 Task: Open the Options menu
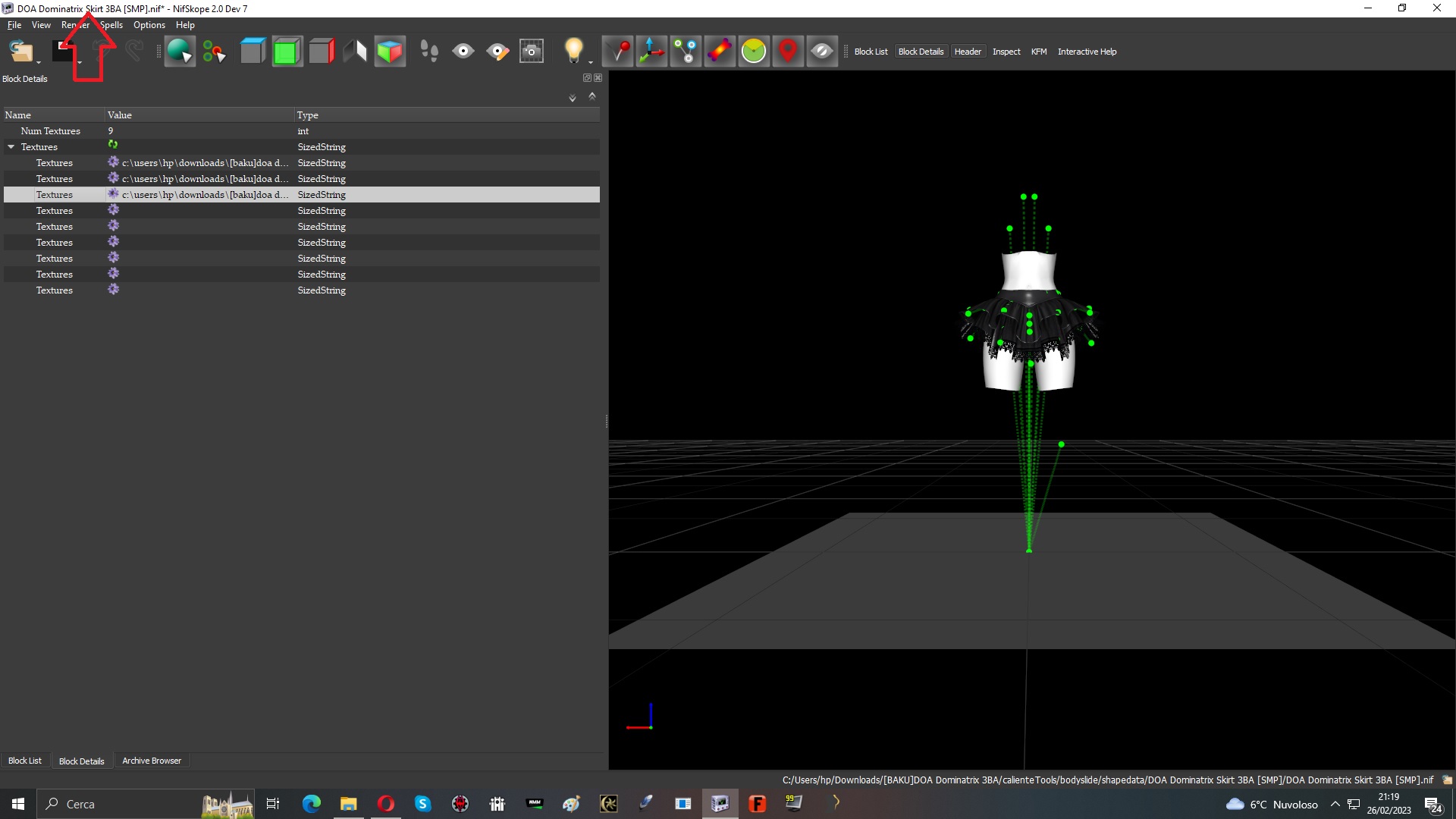[149, 25]
